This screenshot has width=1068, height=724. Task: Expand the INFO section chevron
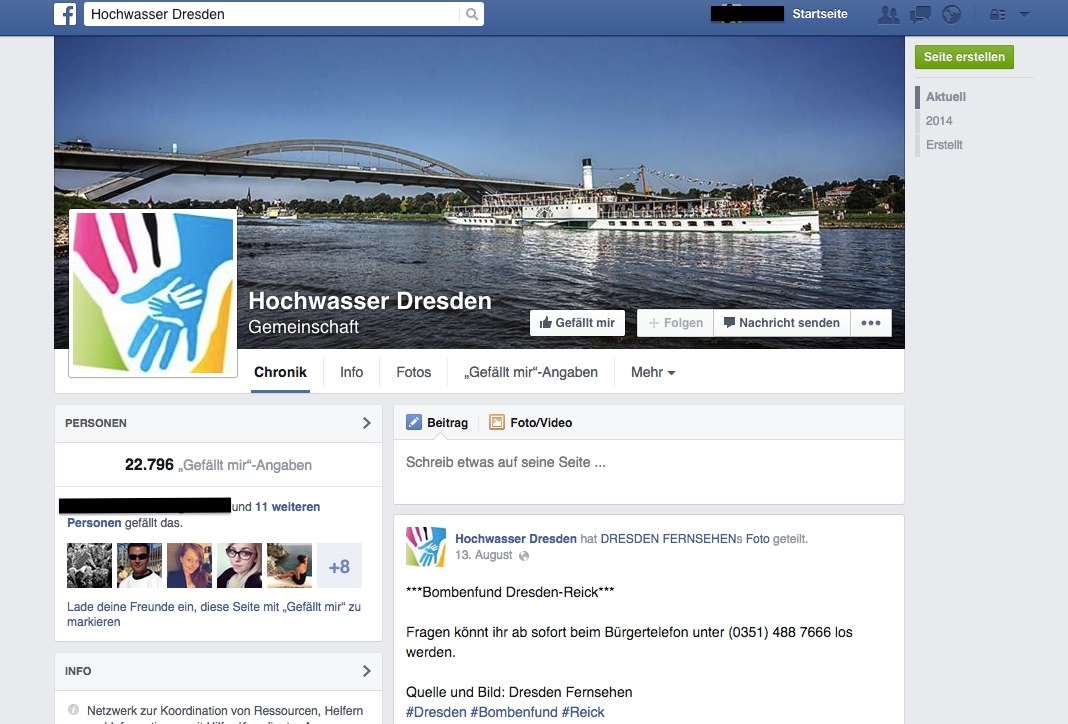pyautogui.click(x=366, y=671)
